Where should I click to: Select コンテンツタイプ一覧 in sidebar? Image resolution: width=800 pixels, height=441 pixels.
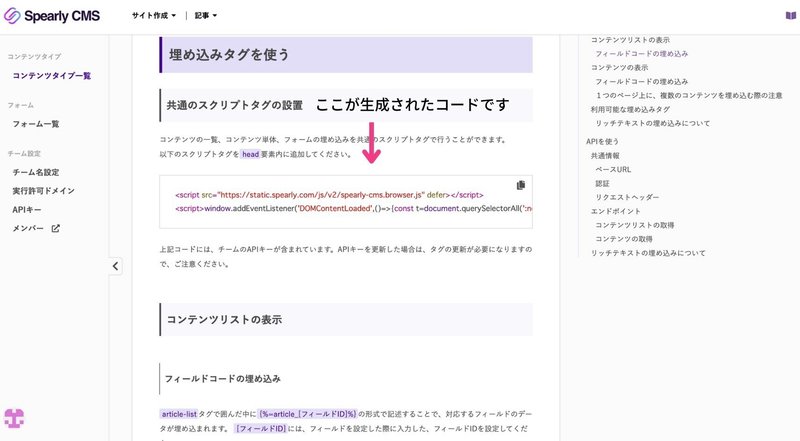52,76
